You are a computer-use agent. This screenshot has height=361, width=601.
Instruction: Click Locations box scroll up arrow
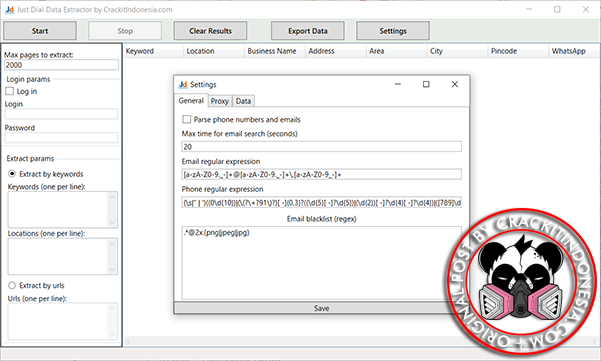(x=112, y=244)
